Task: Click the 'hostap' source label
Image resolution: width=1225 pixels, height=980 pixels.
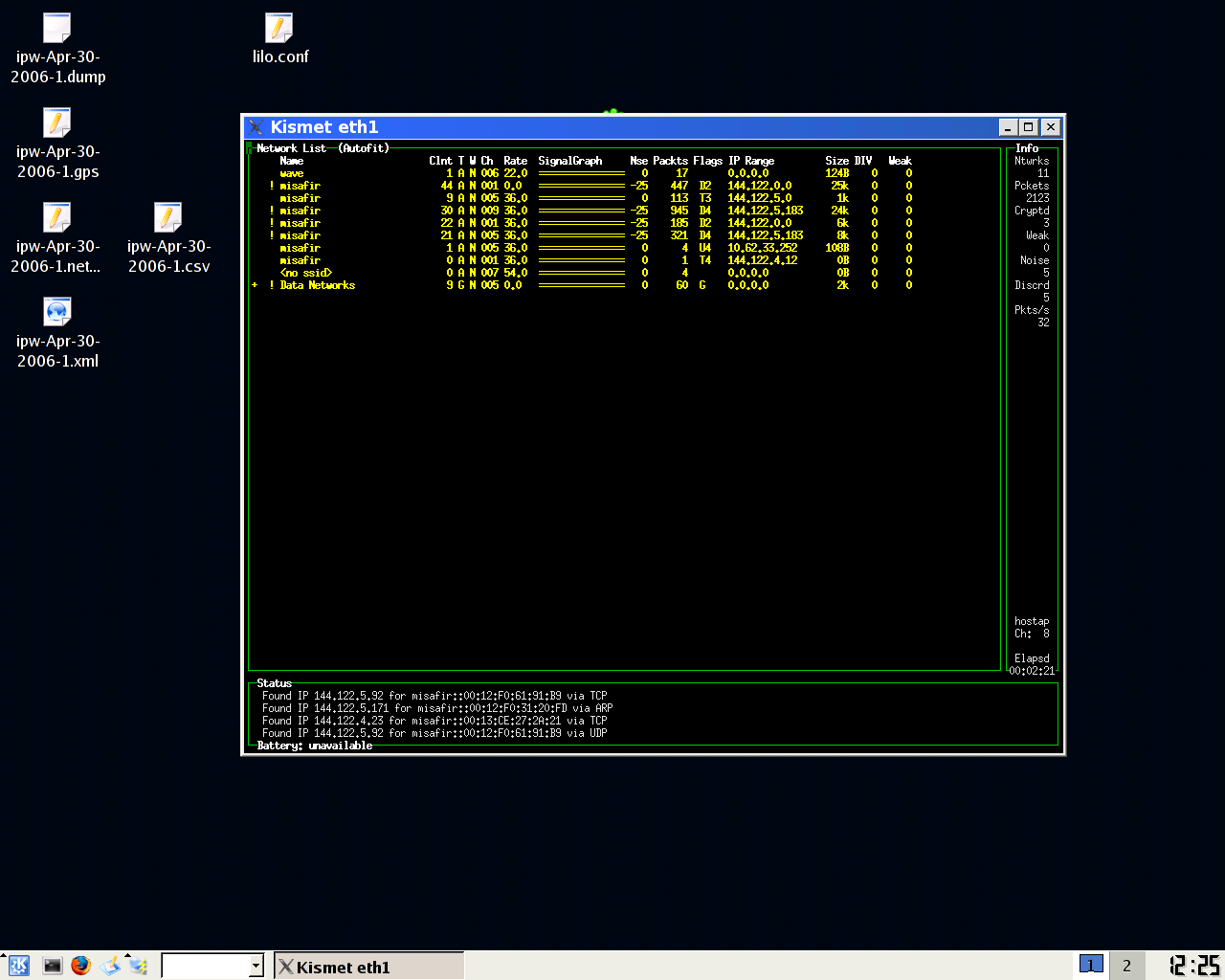Action: pos(1032,621)
